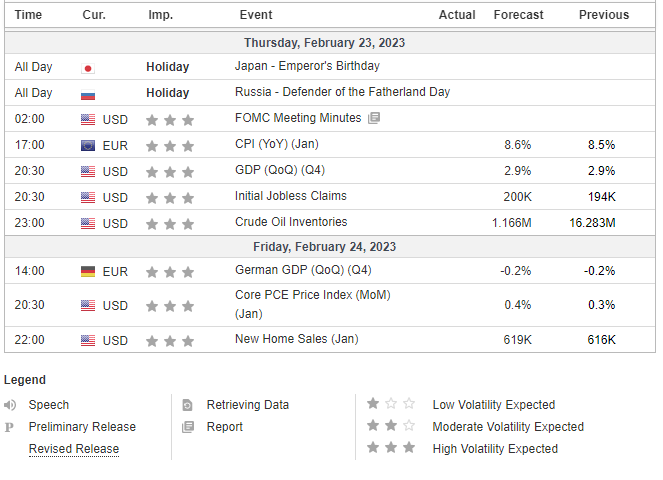Click the Preliminary Release P icon
This screenshot has height=480, width=663.
pyautogui.click(x=10, y=427)
